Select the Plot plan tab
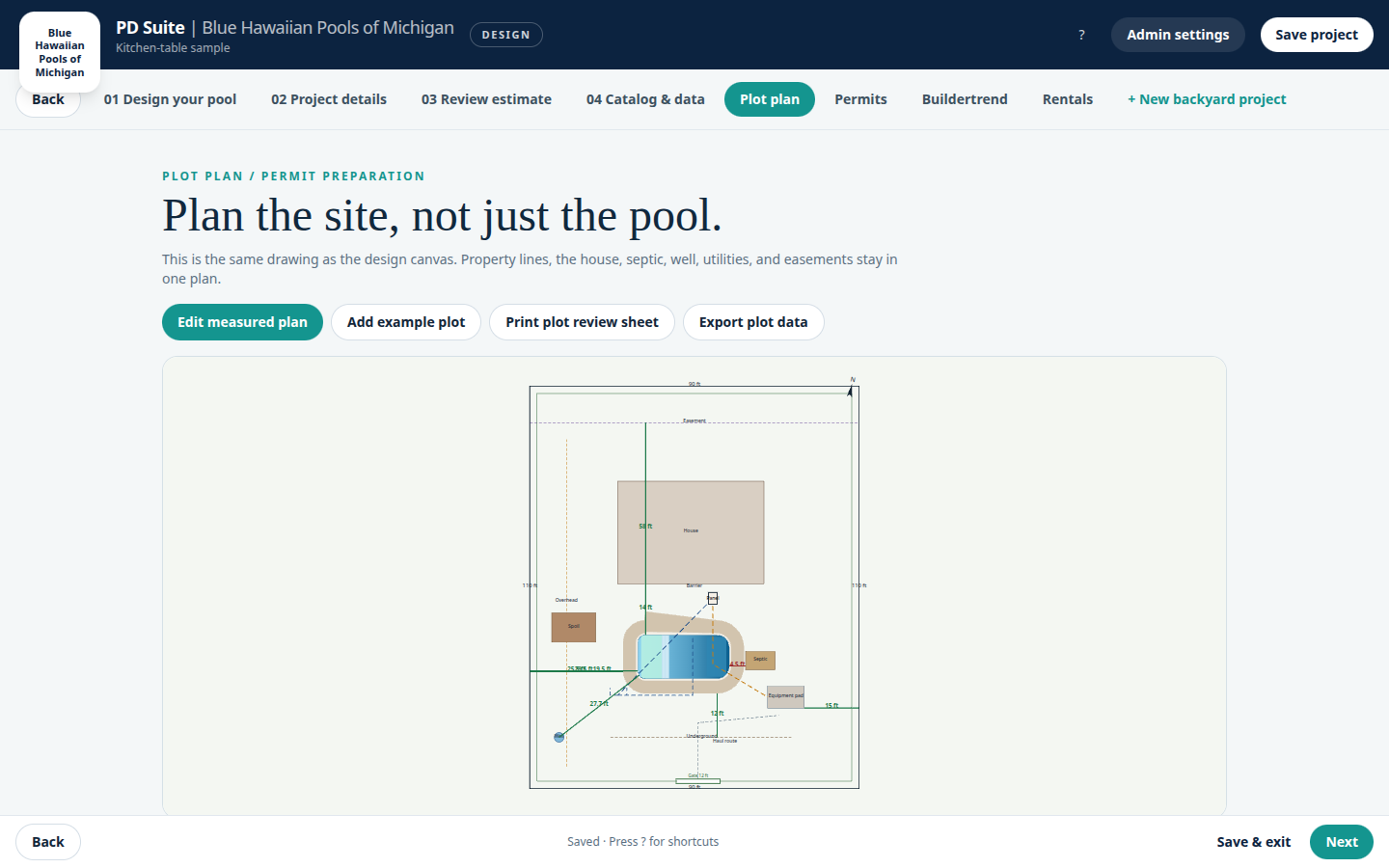 click(770, 99)
